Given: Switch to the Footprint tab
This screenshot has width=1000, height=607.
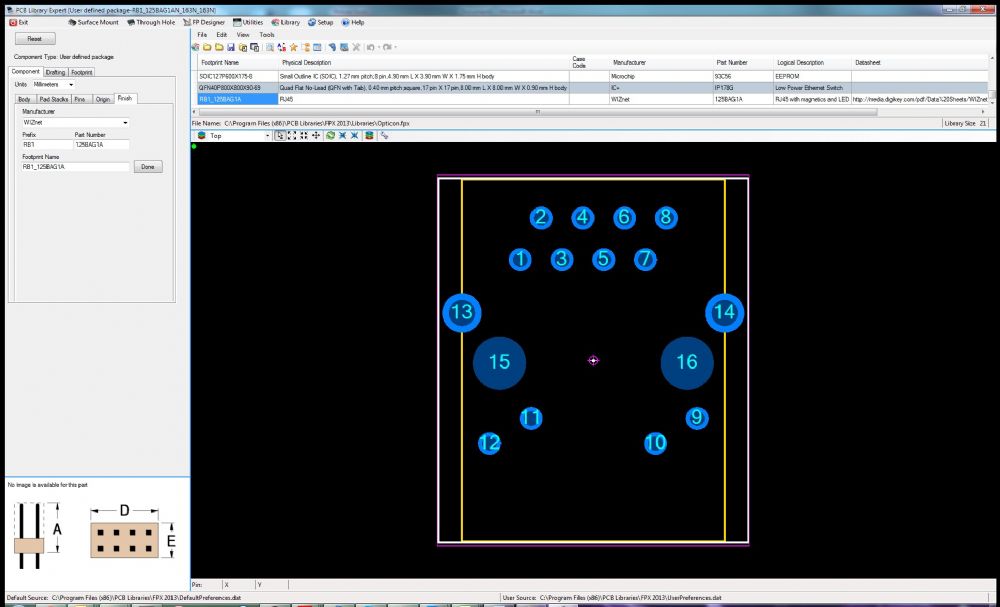Looking at the screenshot, I should point(82,72).
